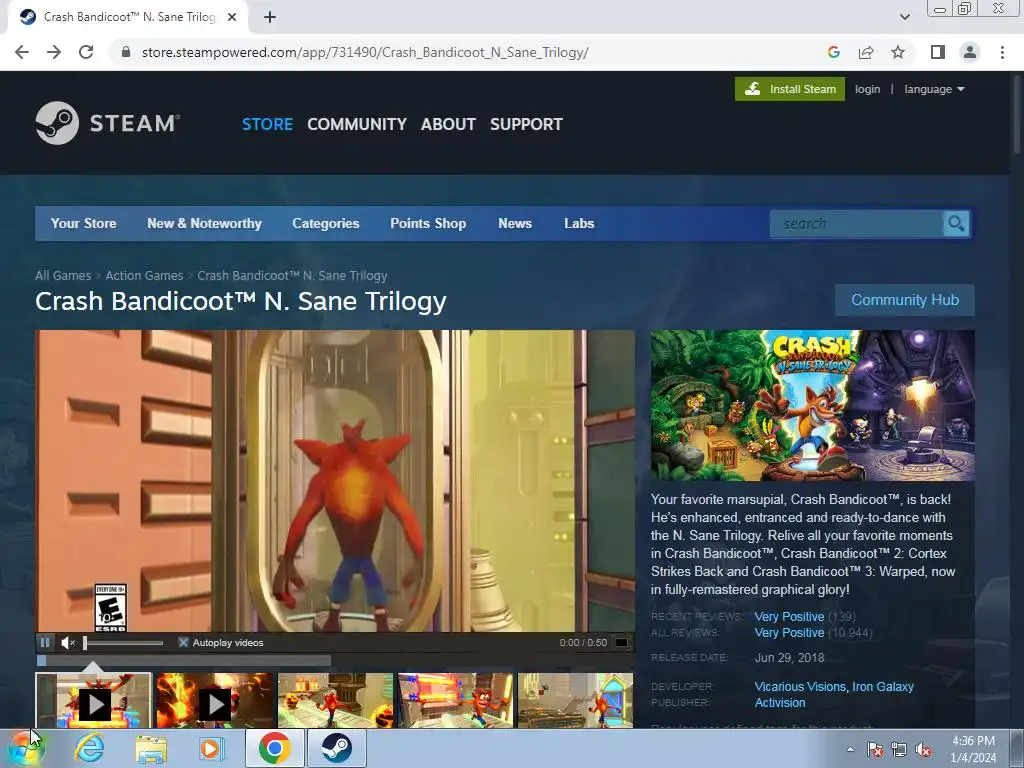Expand the tab search chevron in Chrome
Viewport: 1024px width, 768px height.
pos(904,17)
